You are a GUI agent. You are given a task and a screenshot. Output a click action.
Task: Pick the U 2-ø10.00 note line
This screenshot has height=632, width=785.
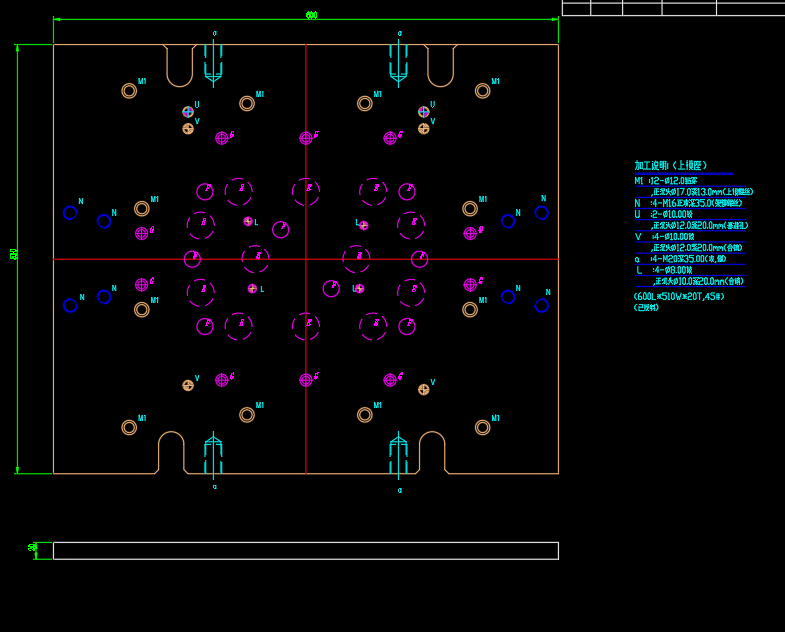pos(663,214)
